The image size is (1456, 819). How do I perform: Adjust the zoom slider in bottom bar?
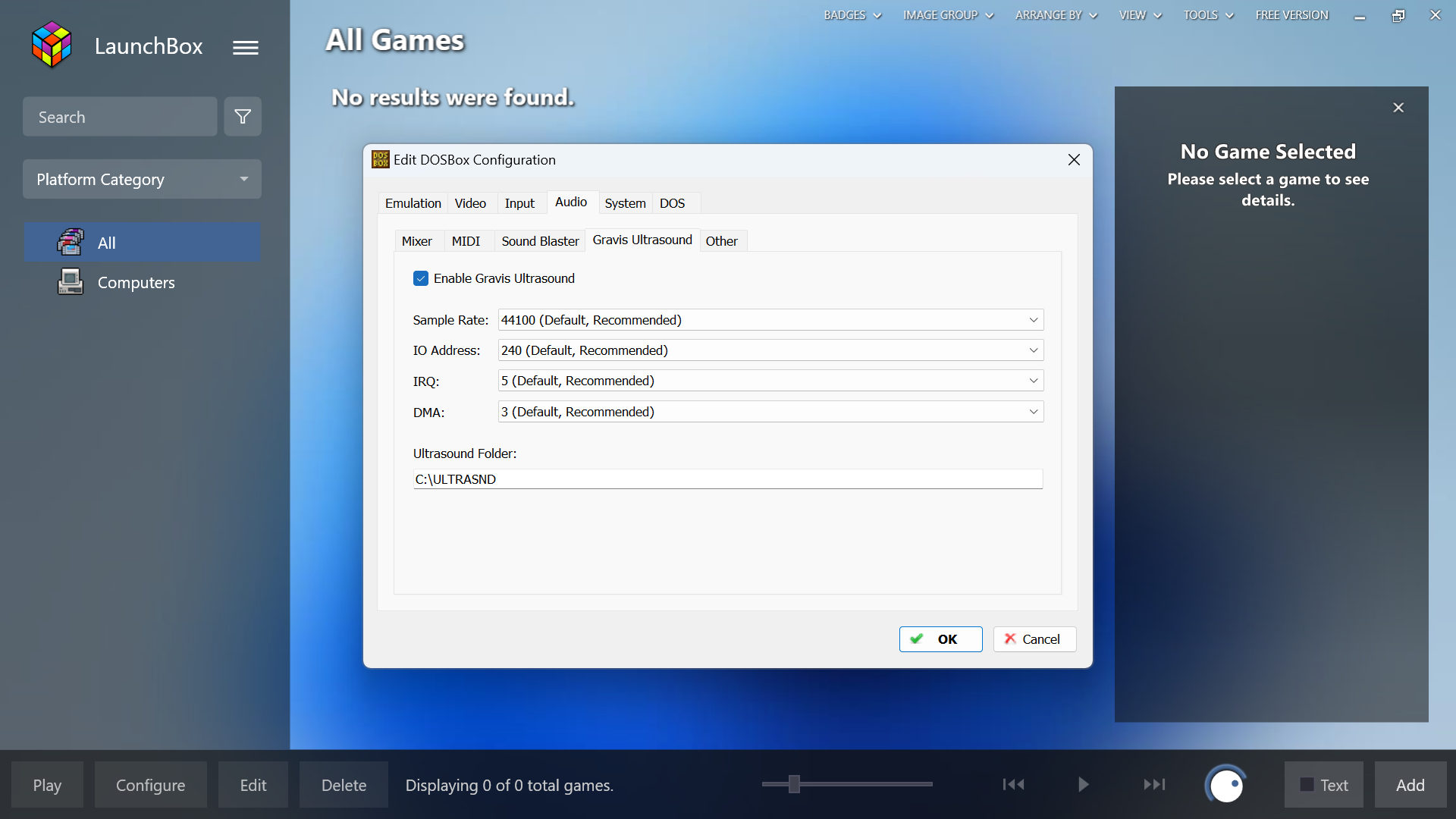point(794,785)
